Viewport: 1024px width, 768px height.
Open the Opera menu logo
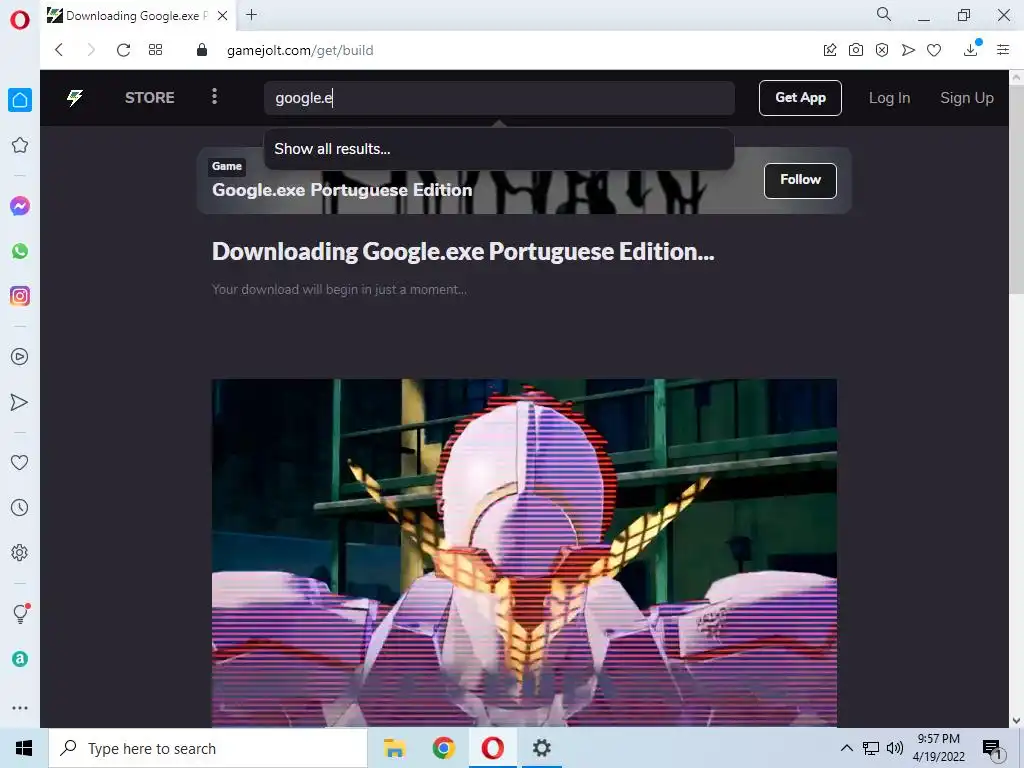click(x=20, y=20)
